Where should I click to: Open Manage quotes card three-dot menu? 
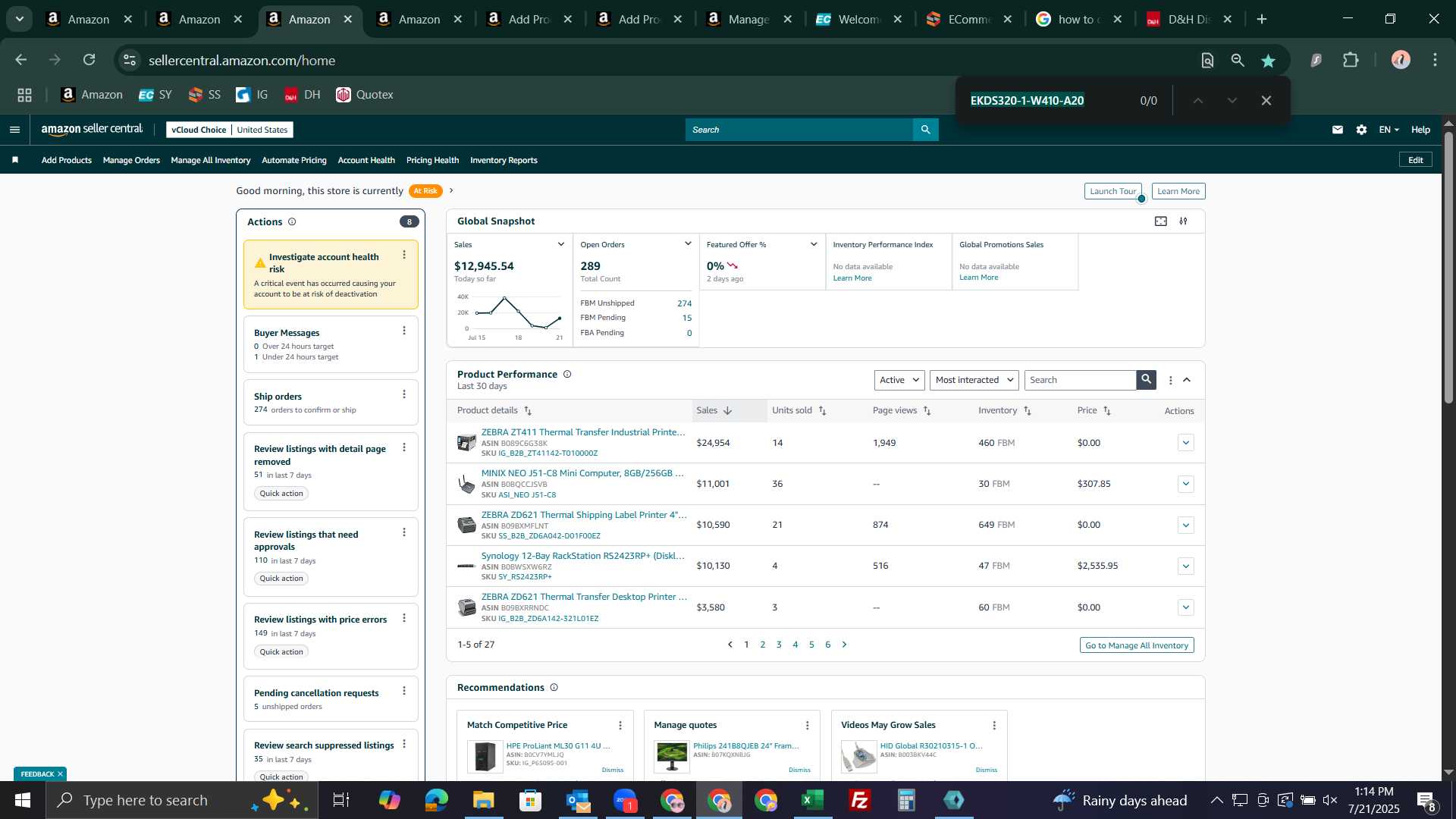click(808, 726)
